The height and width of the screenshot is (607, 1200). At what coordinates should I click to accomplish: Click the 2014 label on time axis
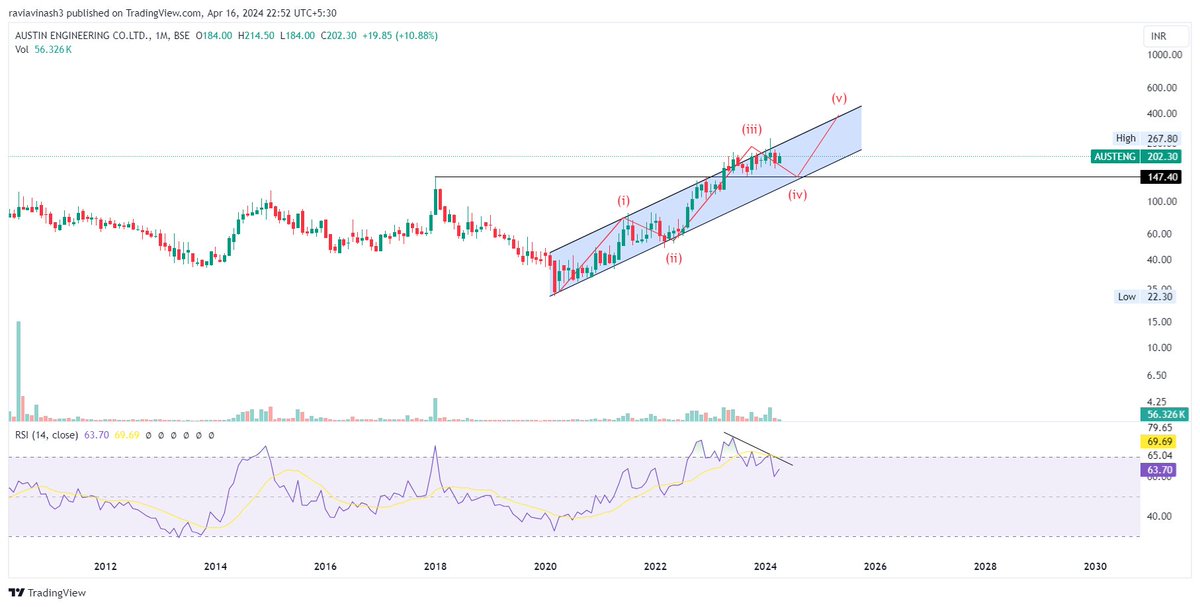[x=215, y=566]
